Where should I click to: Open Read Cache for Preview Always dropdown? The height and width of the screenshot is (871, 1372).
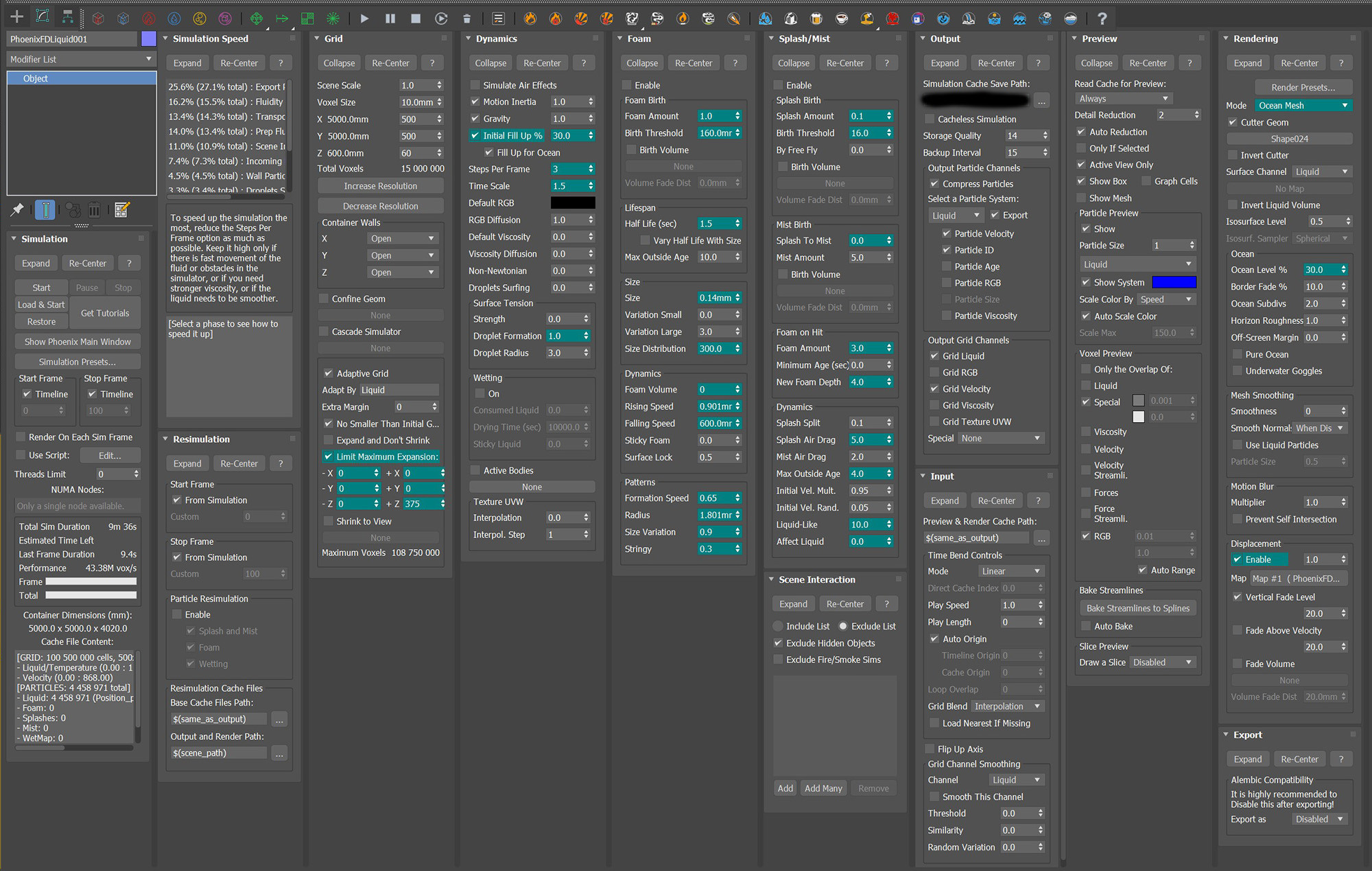pyautogui.click(x=1124, y=98)
